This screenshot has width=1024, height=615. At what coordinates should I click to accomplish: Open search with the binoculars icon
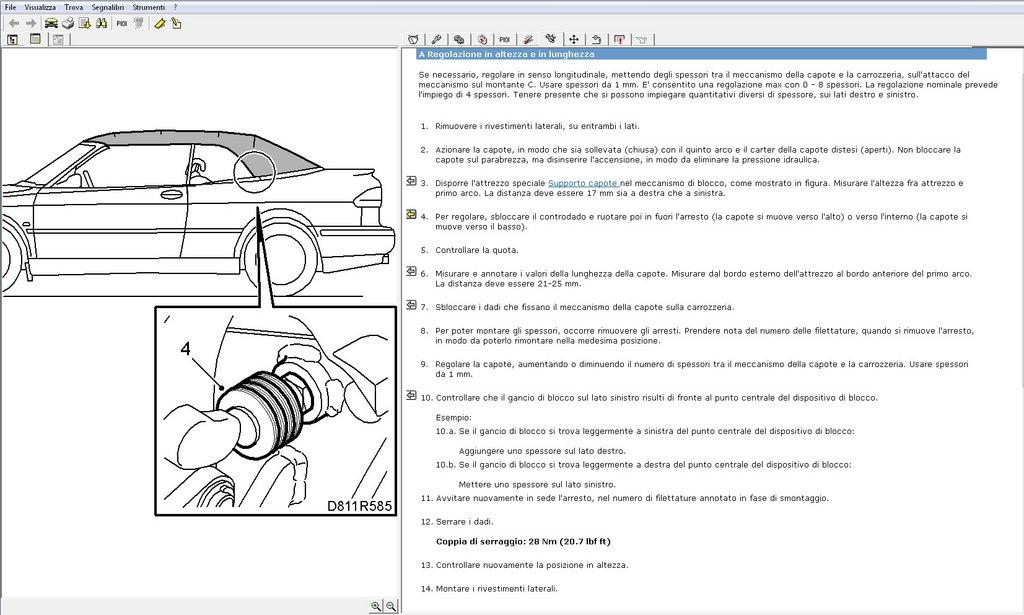point(101,24)
